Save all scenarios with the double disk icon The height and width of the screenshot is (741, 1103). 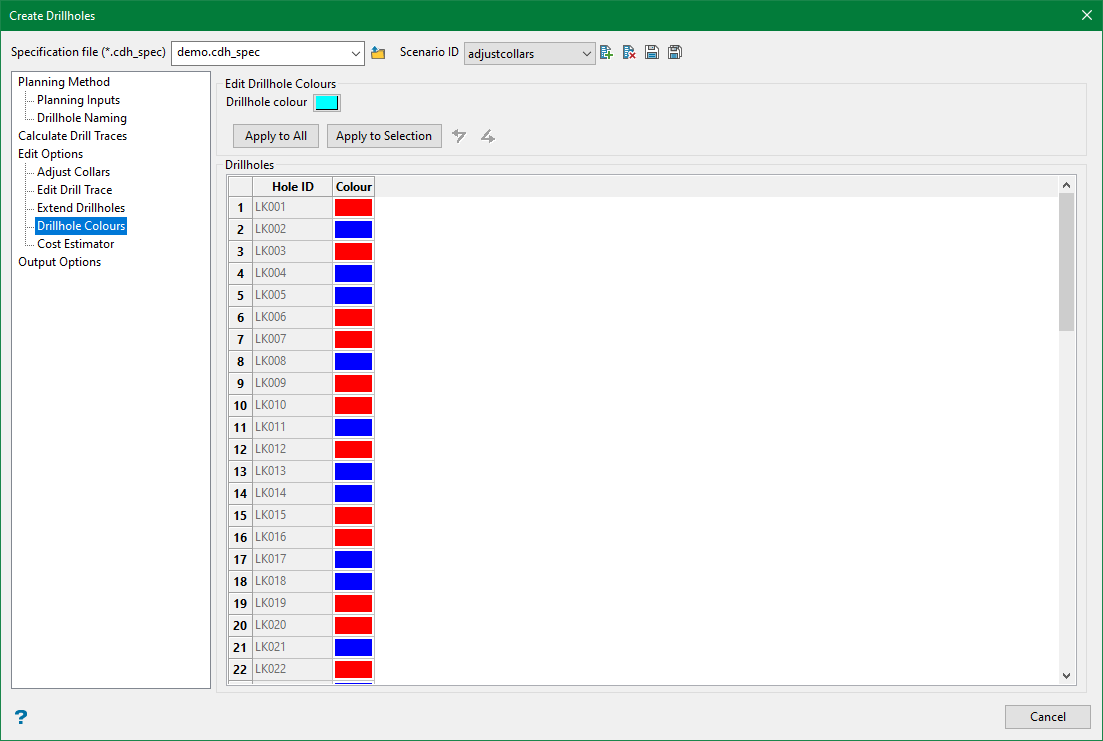[675, 53]
